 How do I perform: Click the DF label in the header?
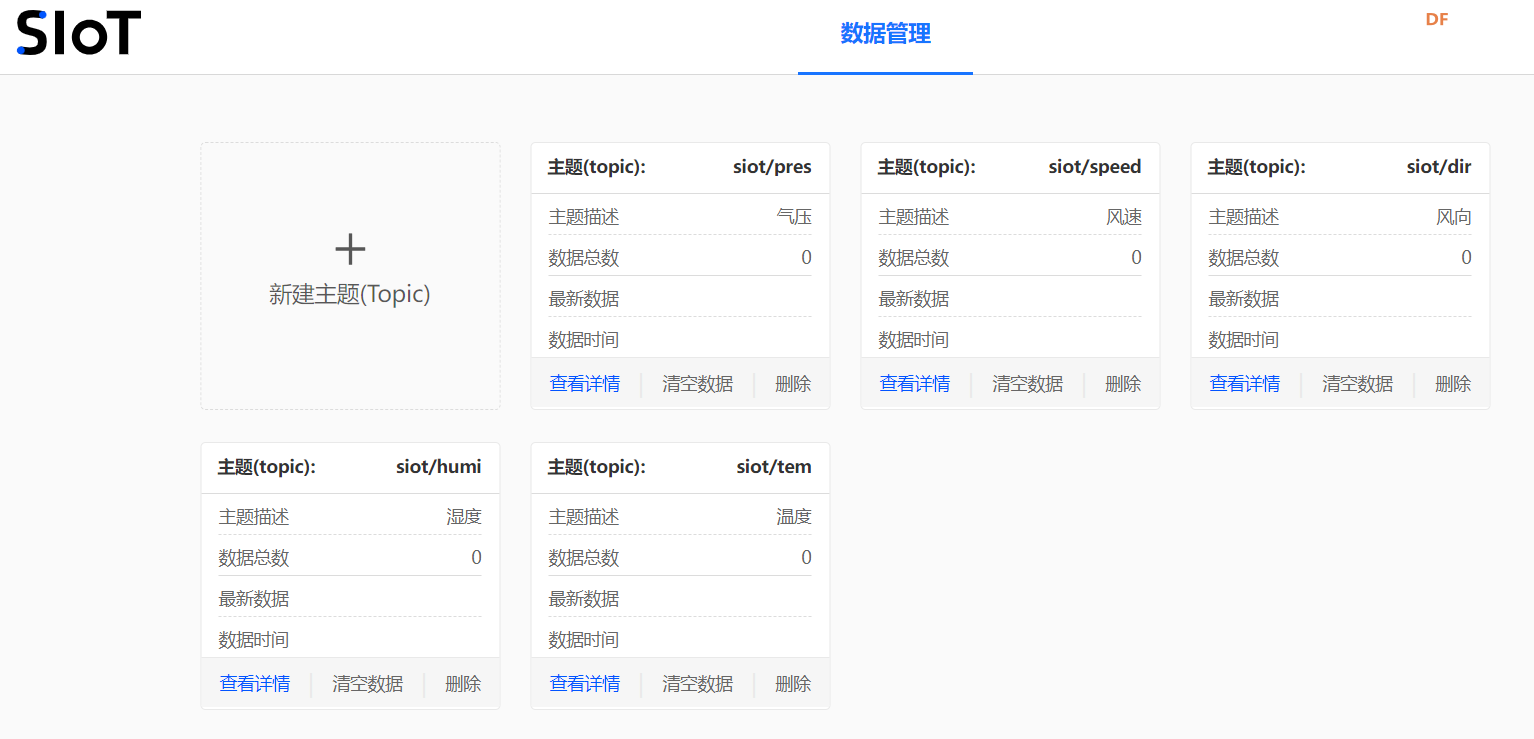tap(1437, 19)
